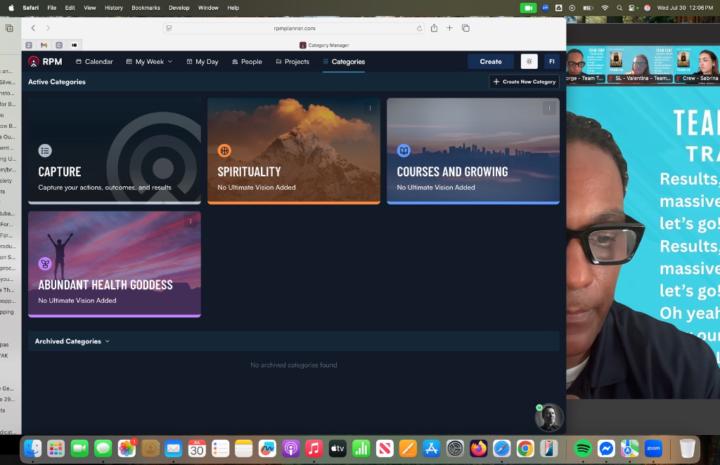Open the Bookmarks menu
The width and height of the screenshot is (720, 465).
146,8
